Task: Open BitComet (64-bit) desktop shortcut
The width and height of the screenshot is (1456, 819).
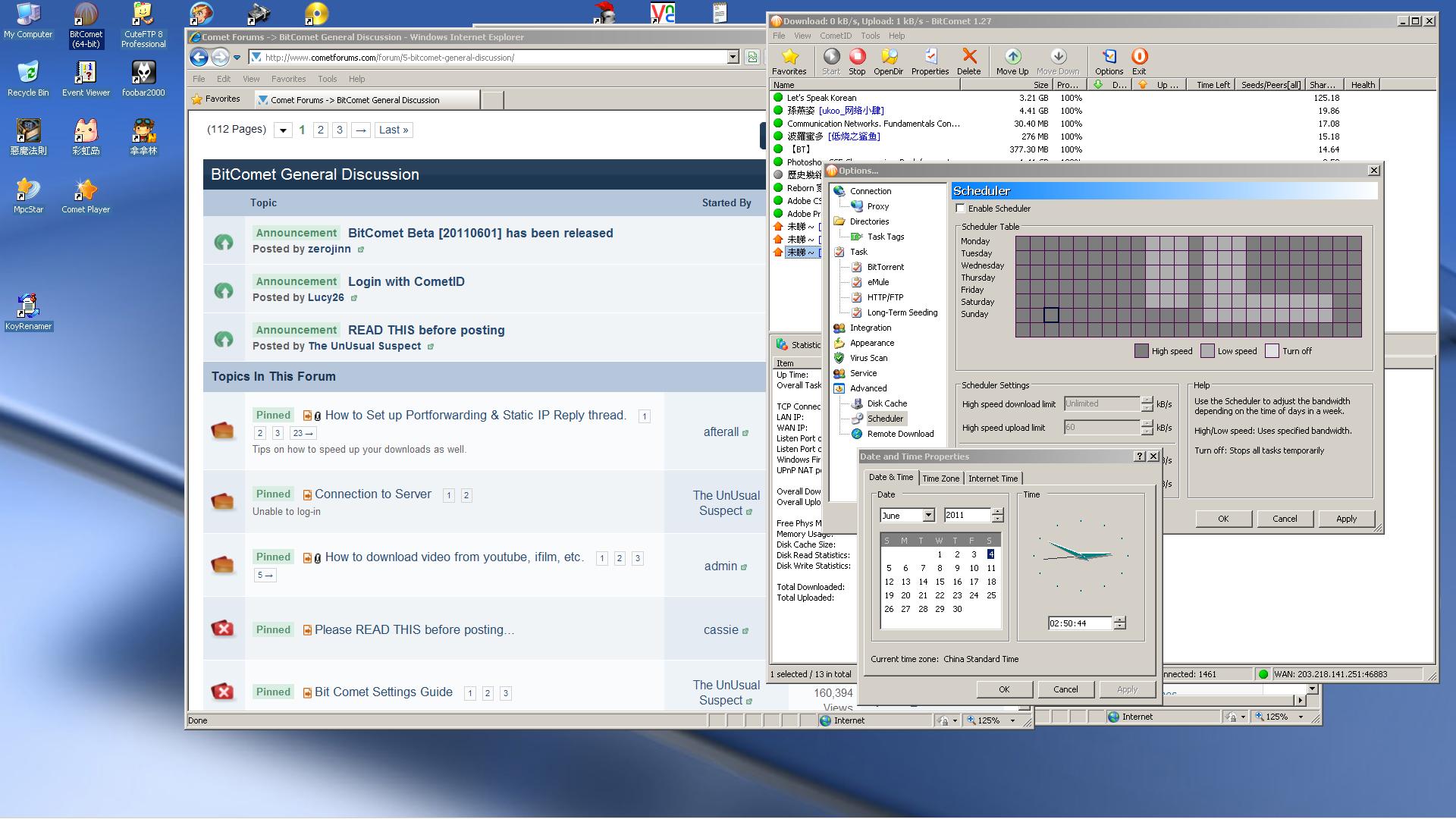Action: [86, 25]
